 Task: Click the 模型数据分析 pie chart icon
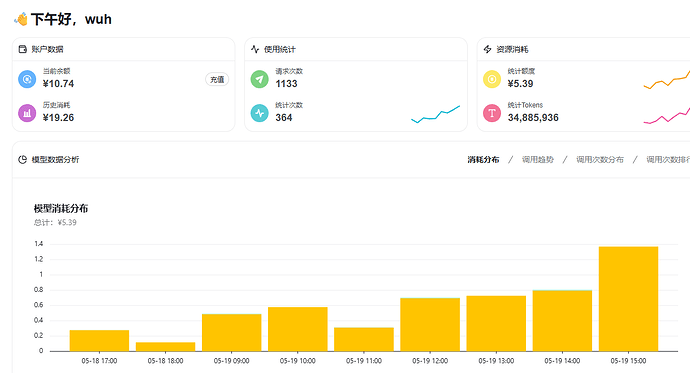(x=22, y=159)
